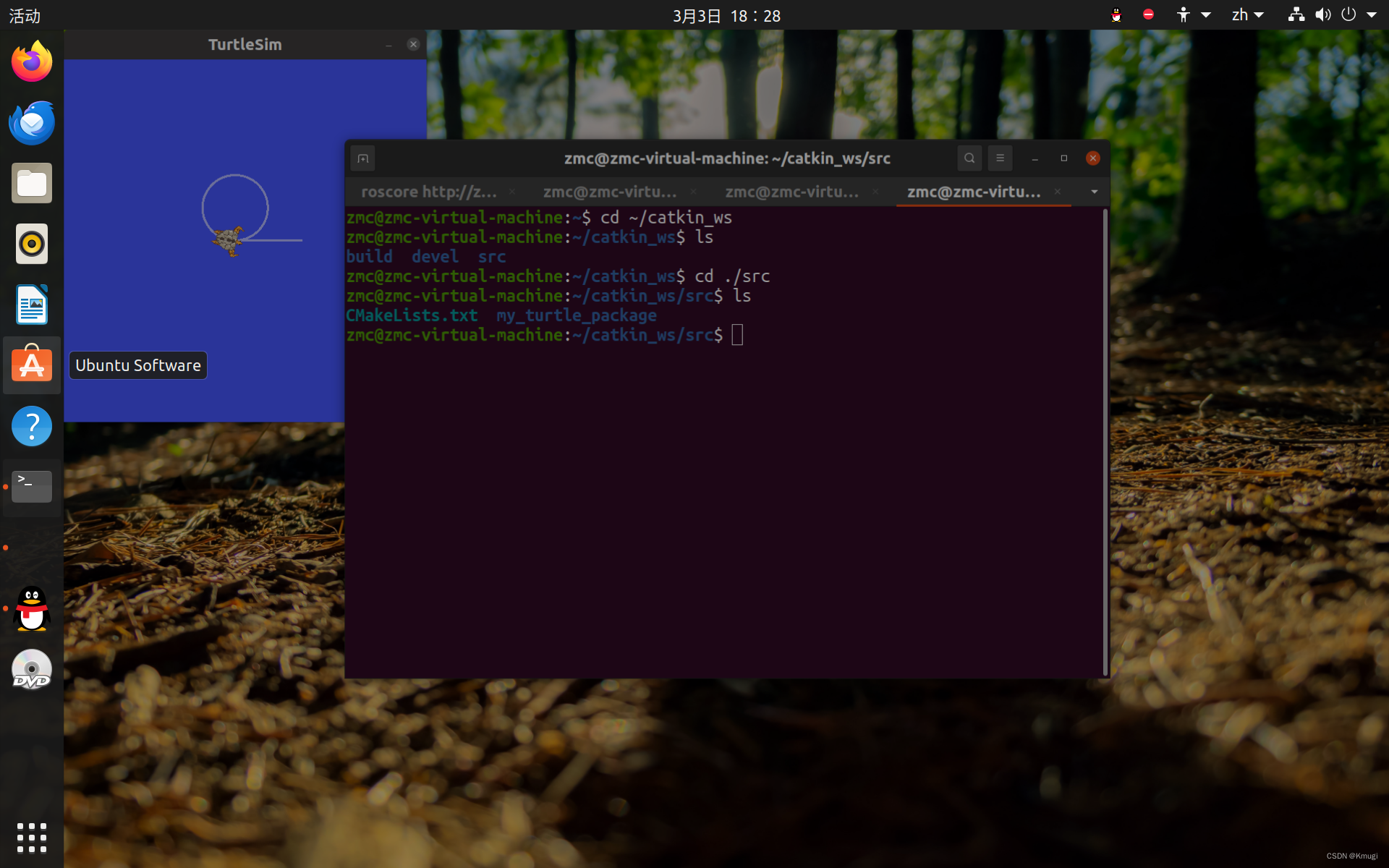1389x868 pixels.
Task: Open LibreOffice Writer from dock
Action: pos(32,305)
